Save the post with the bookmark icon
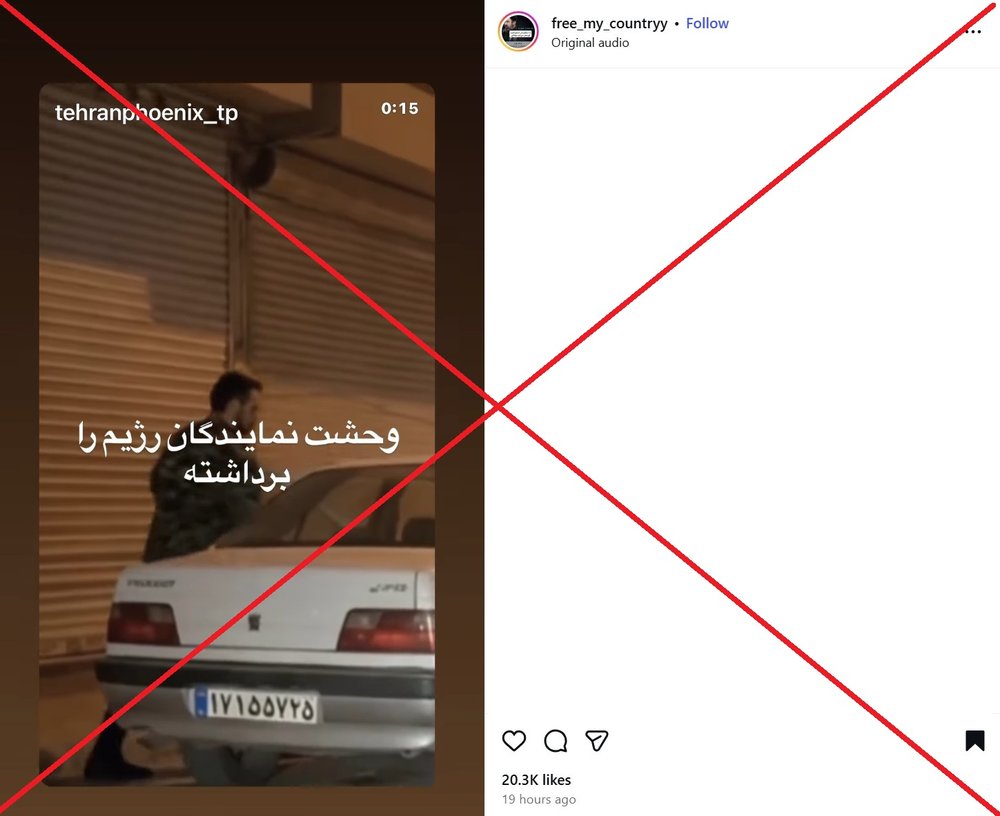 (x=974, y=741)
